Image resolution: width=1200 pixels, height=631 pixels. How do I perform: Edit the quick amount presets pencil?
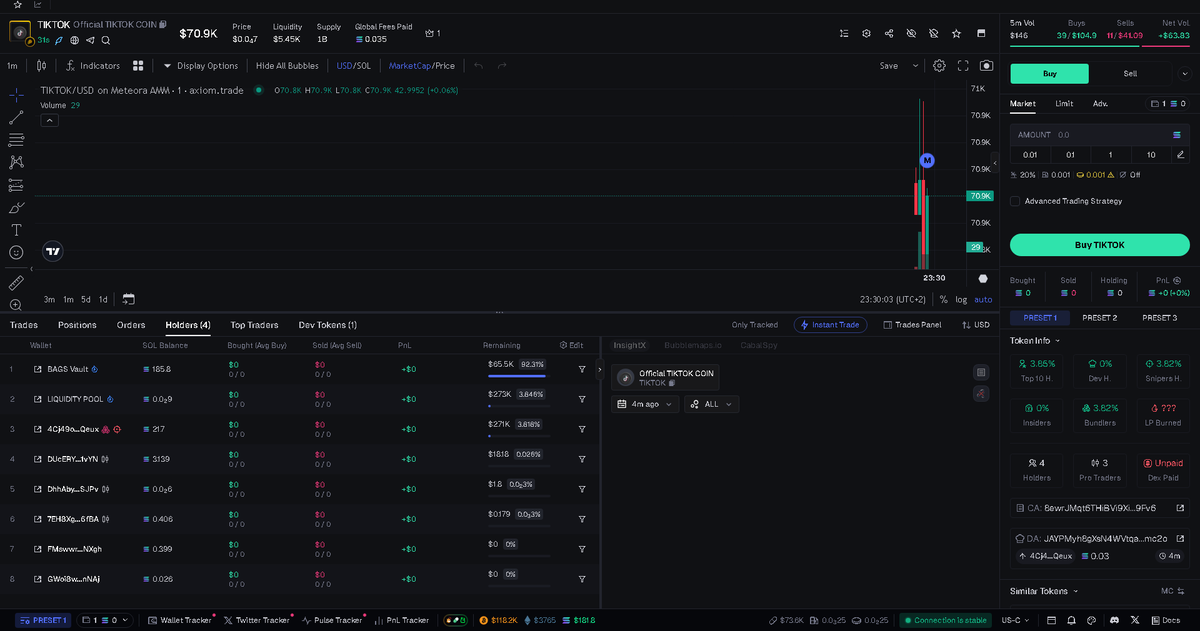coord(1180,154)
